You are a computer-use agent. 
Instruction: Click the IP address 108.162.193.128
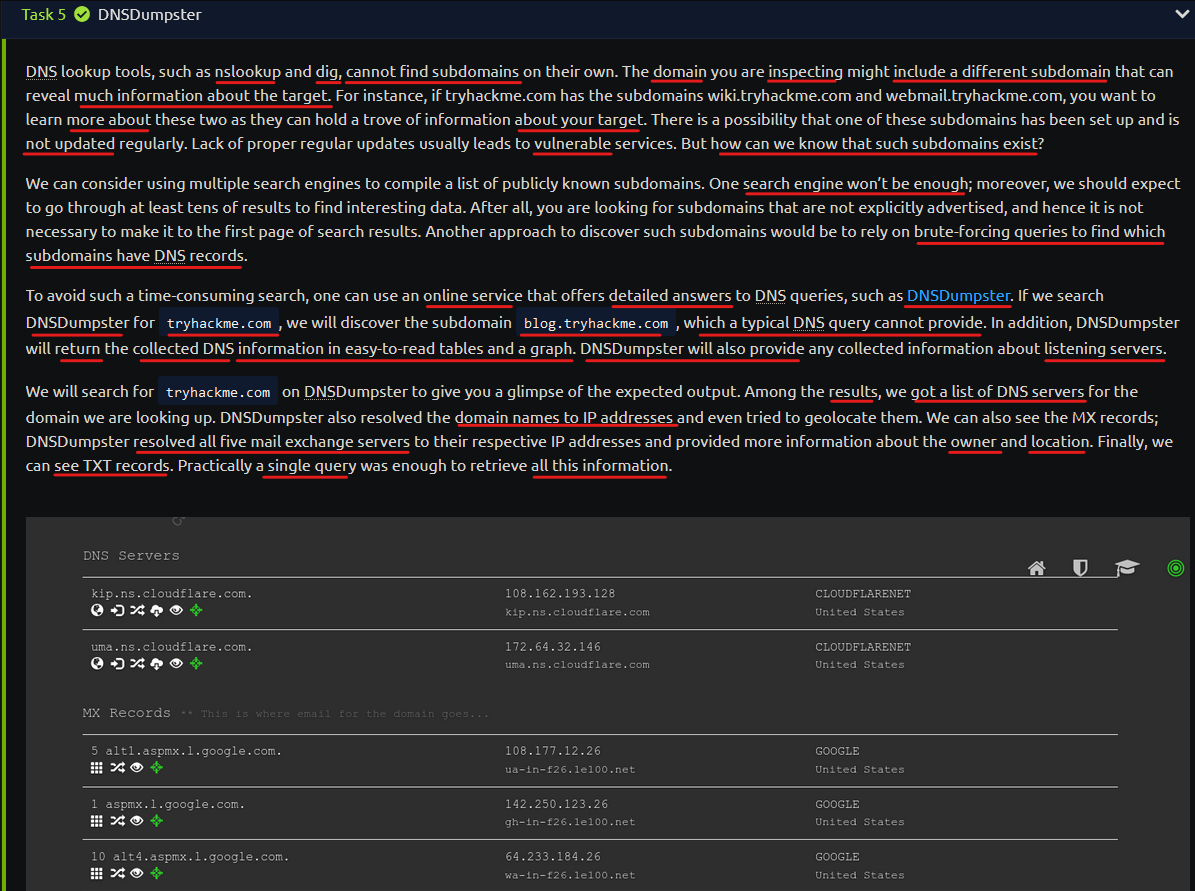tap(559, 594)
